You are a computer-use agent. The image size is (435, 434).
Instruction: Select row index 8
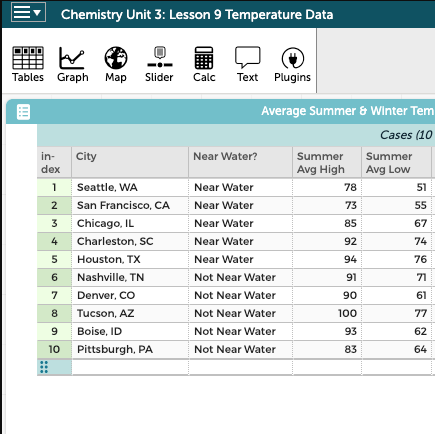coord(54,313)
